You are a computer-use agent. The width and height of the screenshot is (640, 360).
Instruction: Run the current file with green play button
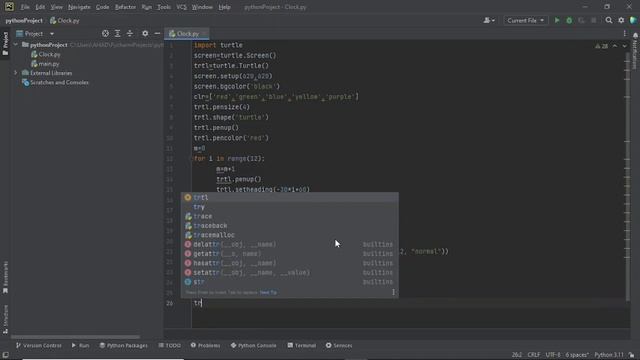pos(557,20)
